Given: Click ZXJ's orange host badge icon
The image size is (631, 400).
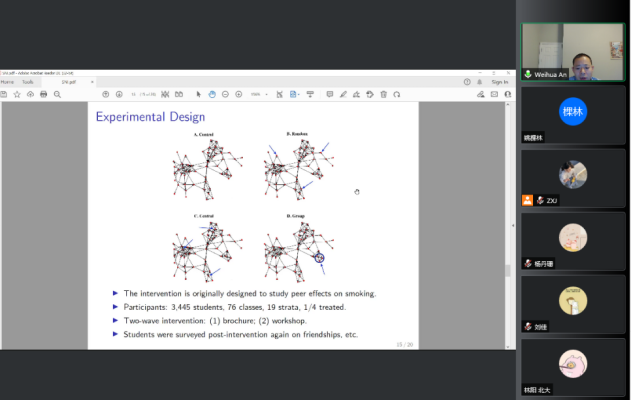Looking at the screenshot, I should (x=527, y=200).
